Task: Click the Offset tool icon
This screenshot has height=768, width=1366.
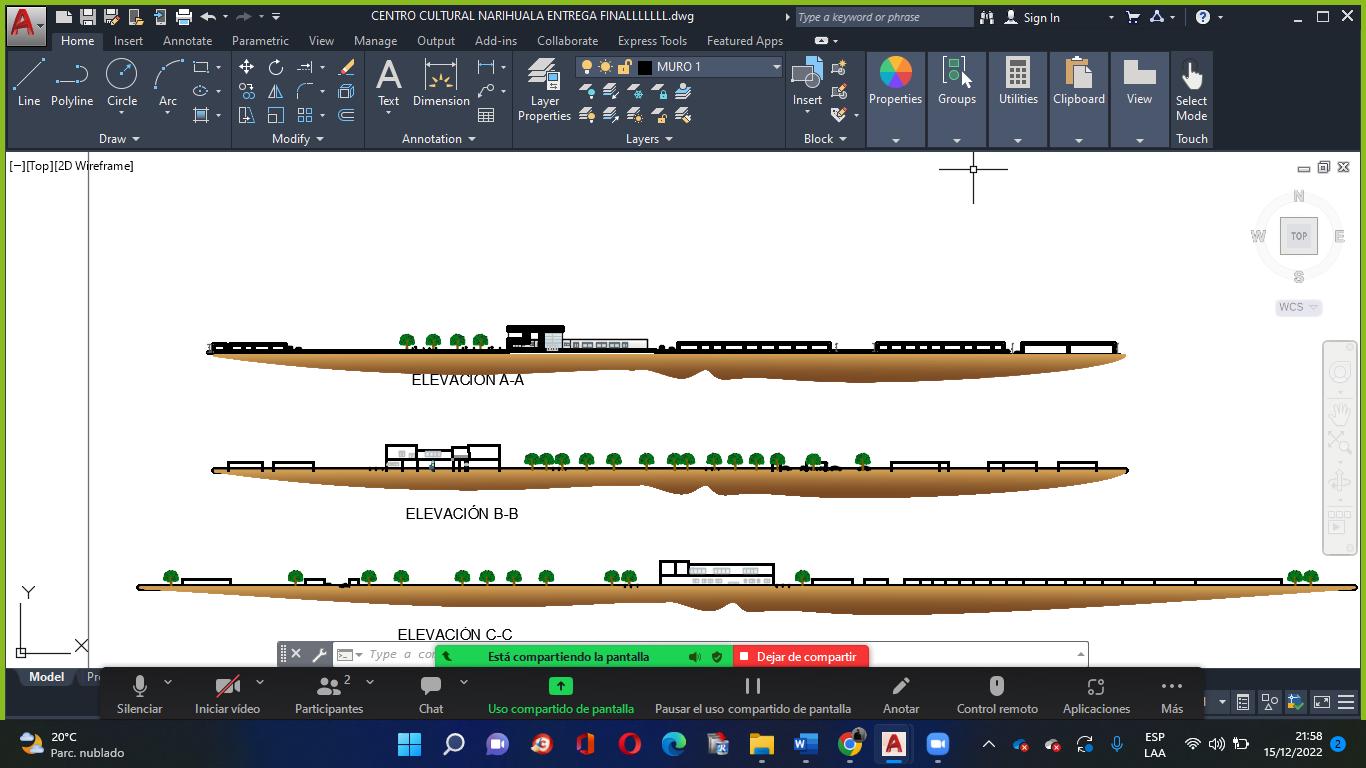Action: pyautogui.click(x=346, y=115)
